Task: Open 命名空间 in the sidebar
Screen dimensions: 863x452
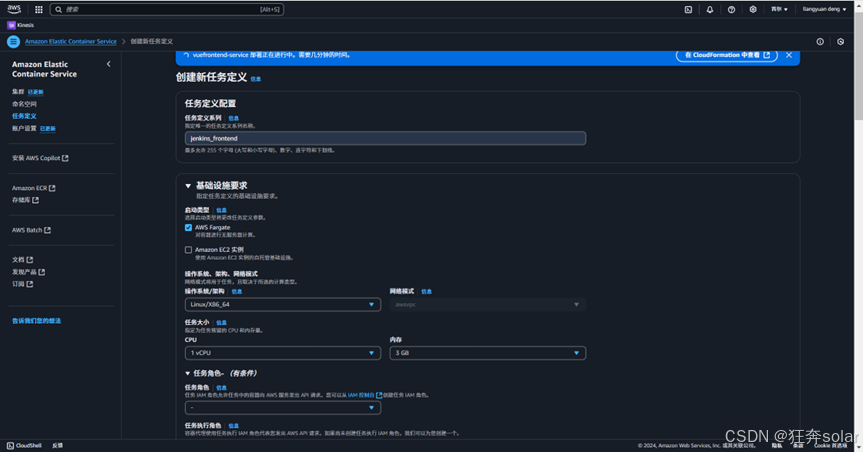Action: point(24,104)
